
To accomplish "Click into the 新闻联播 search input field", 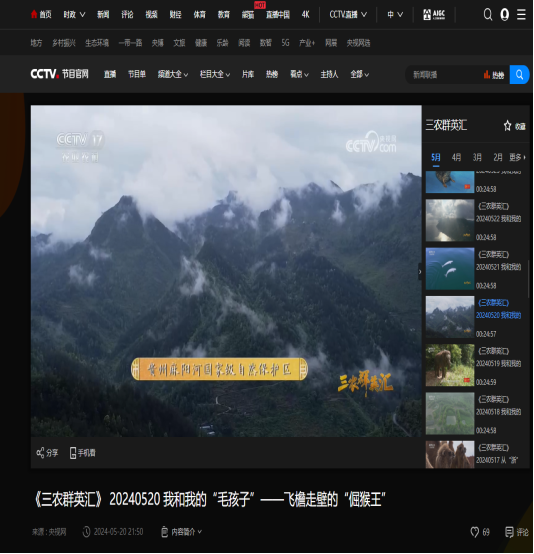I will (x=444, y=75).
